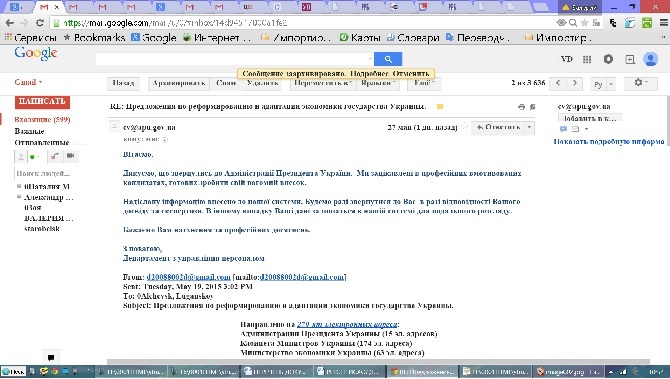This screenshot has height=379, width=670.
Task: Click 'Показать подробную информацию' link
Action: pos(608,141)
